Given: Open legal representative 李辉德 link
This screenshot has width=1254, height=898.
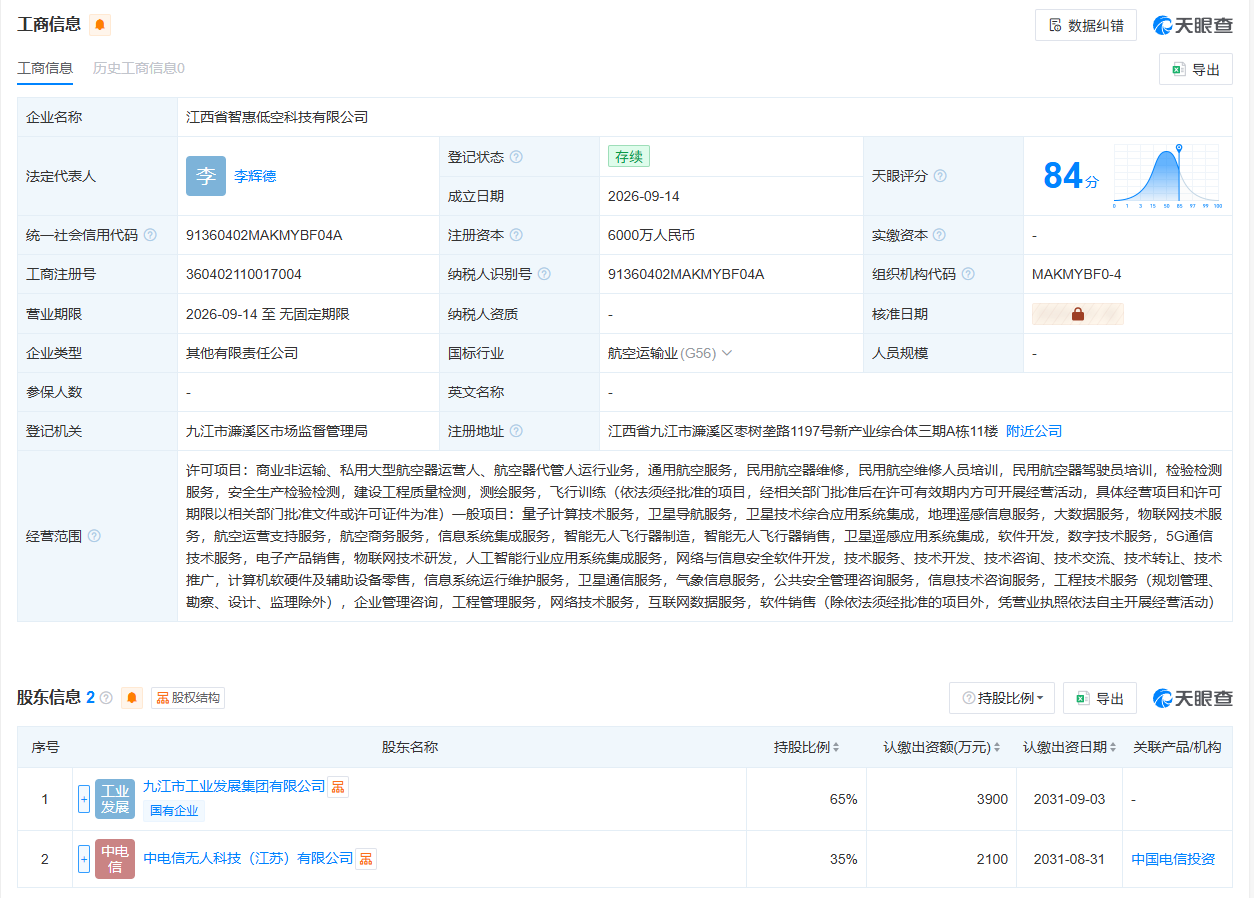Looking at the screenshot, I should click(255, 176).
